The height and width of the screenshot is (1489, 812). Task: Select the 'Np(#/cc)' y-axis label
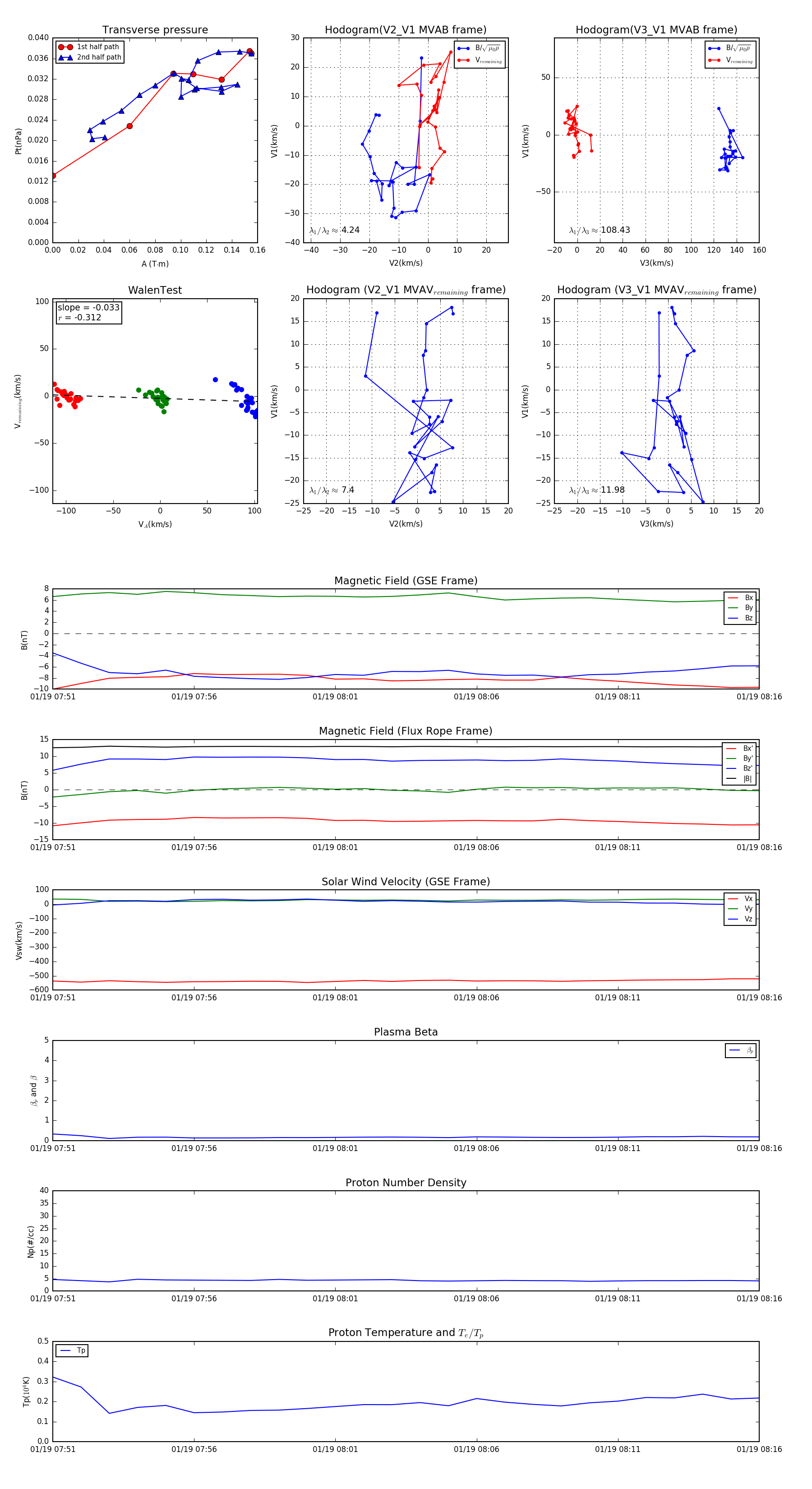pyautogui.click(x=31, y=1242)
